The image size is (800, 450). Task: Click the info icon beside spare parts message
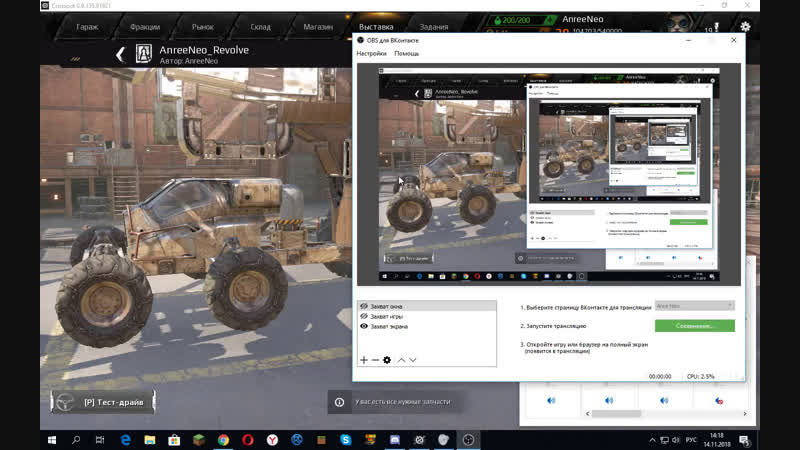(339, 402)
